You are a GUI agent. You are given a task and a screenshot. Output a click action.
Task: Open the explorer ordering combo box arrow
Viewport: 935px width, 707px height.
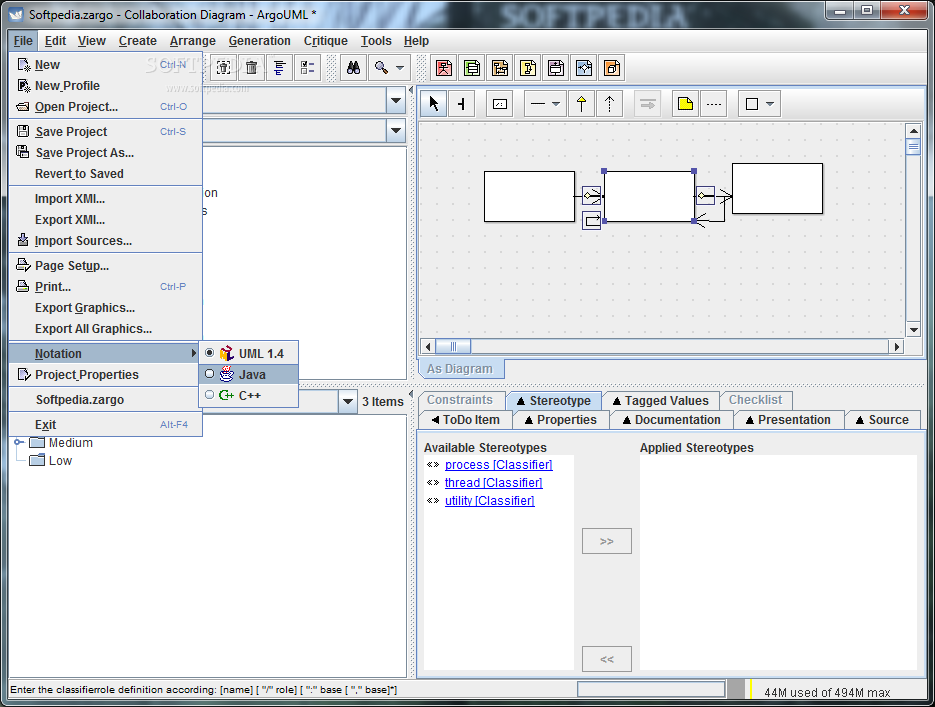point(396,130)
